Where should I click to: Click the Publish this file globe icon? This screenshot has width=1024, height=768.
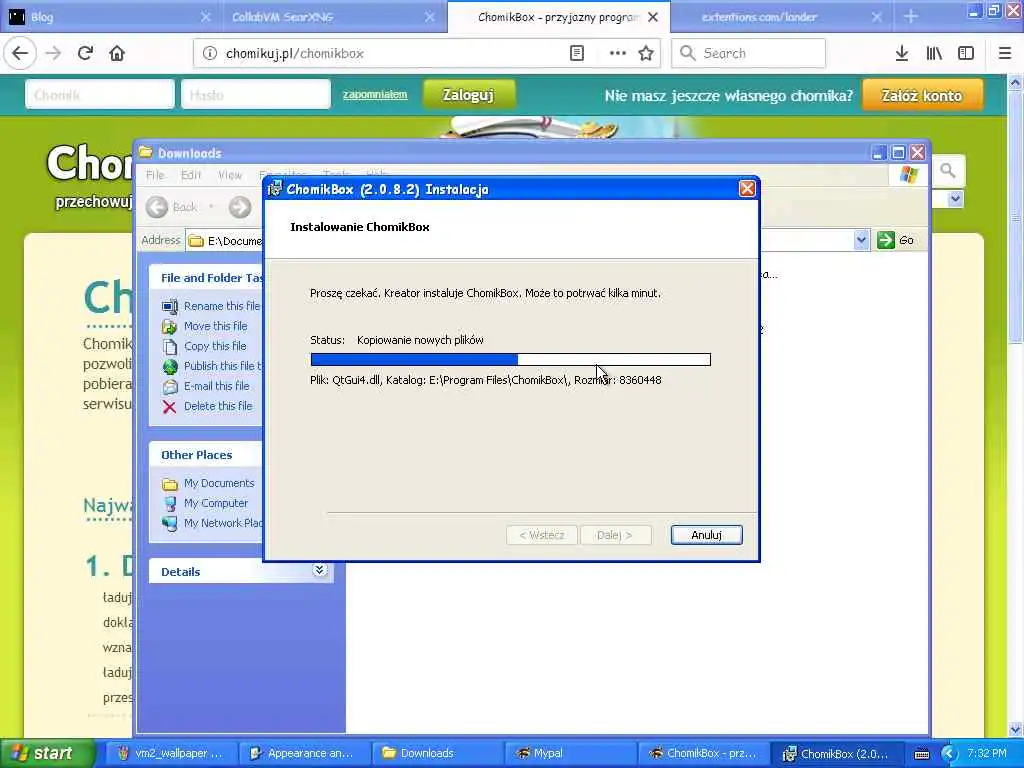click(x=170, y=366)
